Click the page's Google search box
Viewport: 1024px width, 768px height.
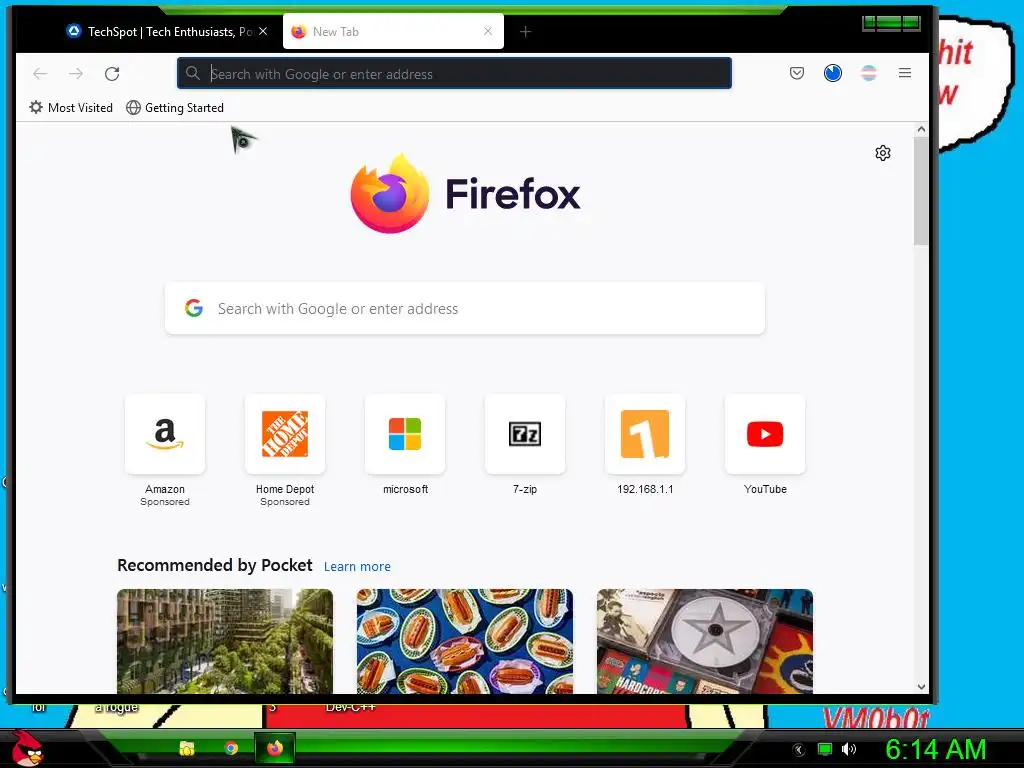pos(464,308)
